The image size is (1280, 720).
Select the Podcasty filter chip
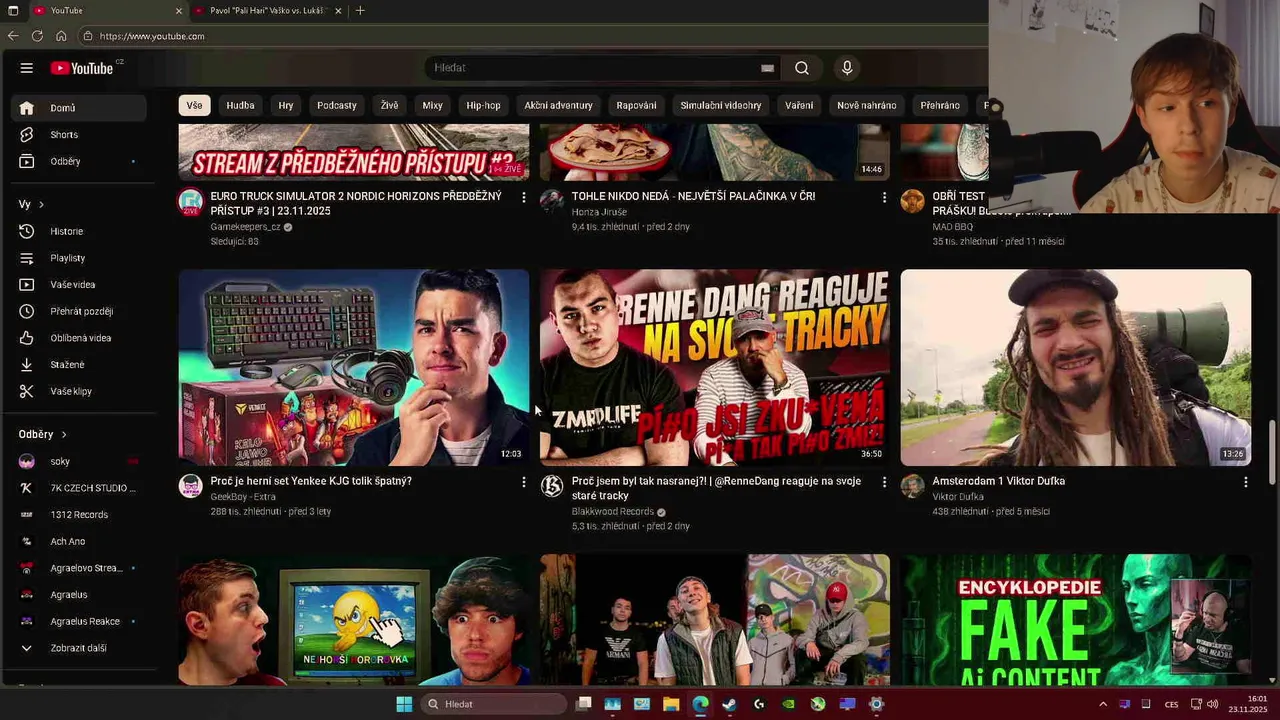(x=337, y=105)
